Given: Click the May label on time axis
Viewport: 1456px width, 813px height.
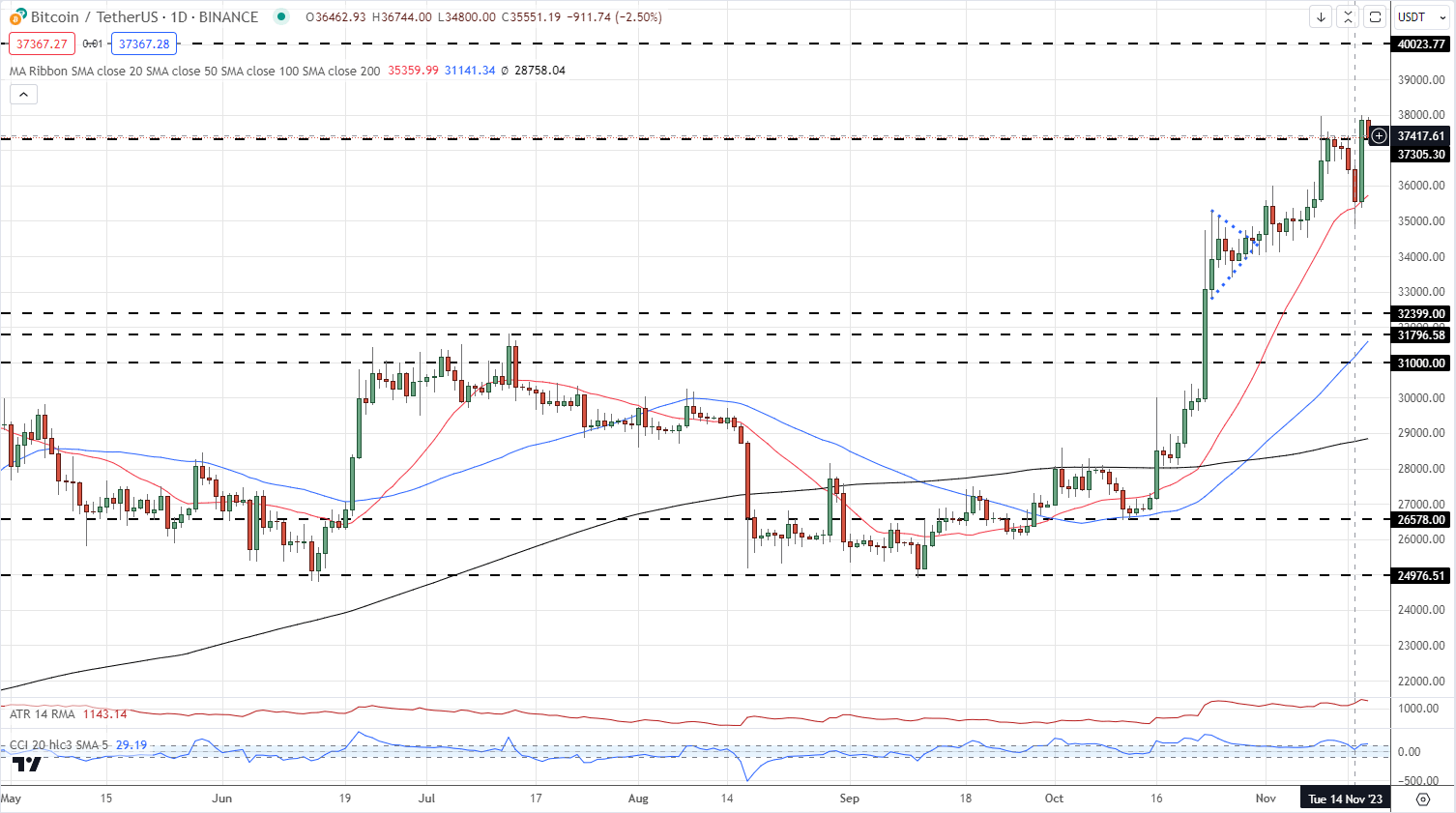Looking at the screenshot, I should pyautogui.click(x=11, y=798).
